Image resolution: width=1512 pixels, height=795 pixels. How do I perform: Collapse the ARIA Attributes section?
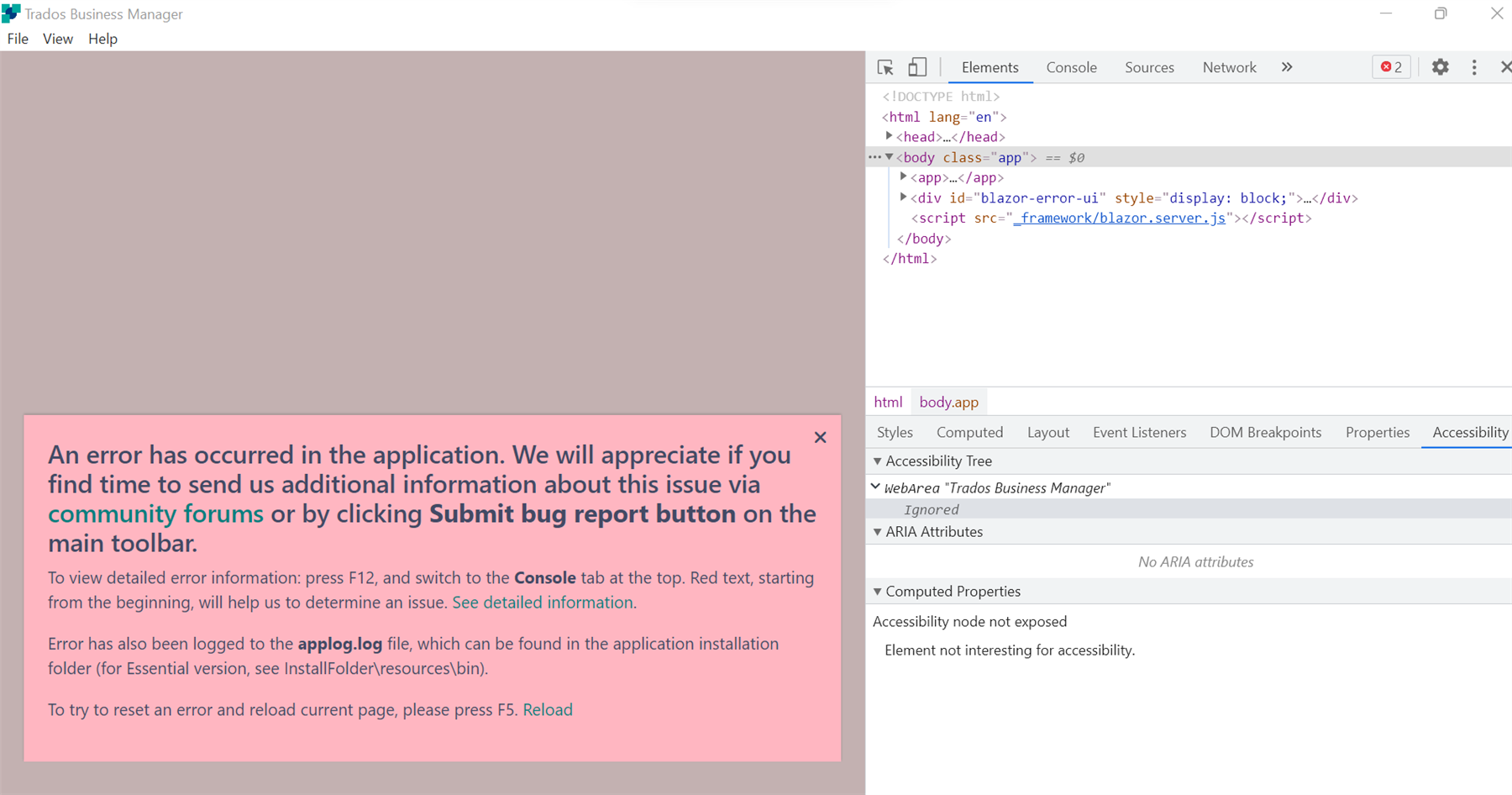[x=878, y=532]
